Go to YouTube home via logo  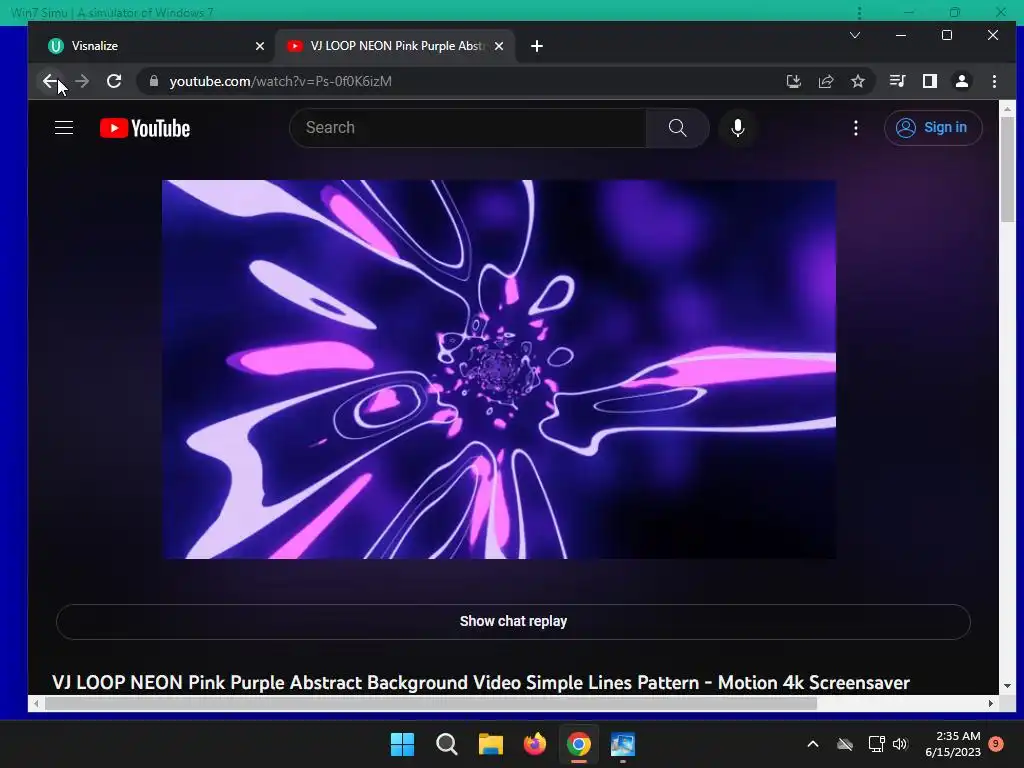point(145,128)
